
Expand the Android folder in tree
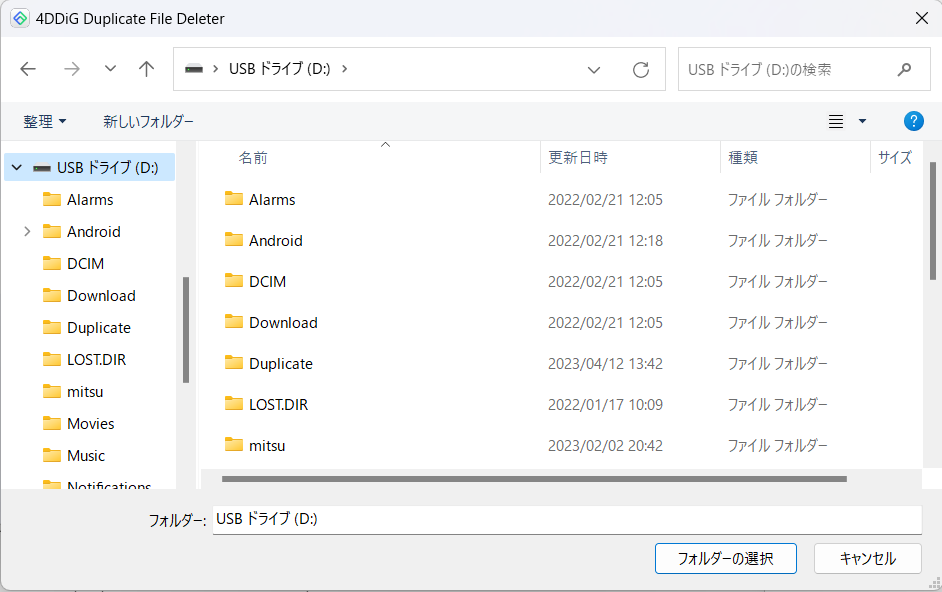coord(27,232)
